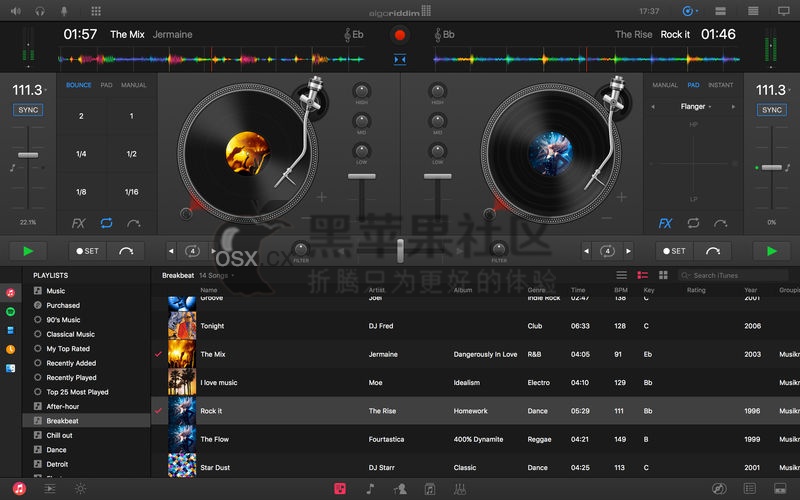Select the iTunes source icon in sidebar
The width and height of the screenshot is (800, 500).
(10, 292)
